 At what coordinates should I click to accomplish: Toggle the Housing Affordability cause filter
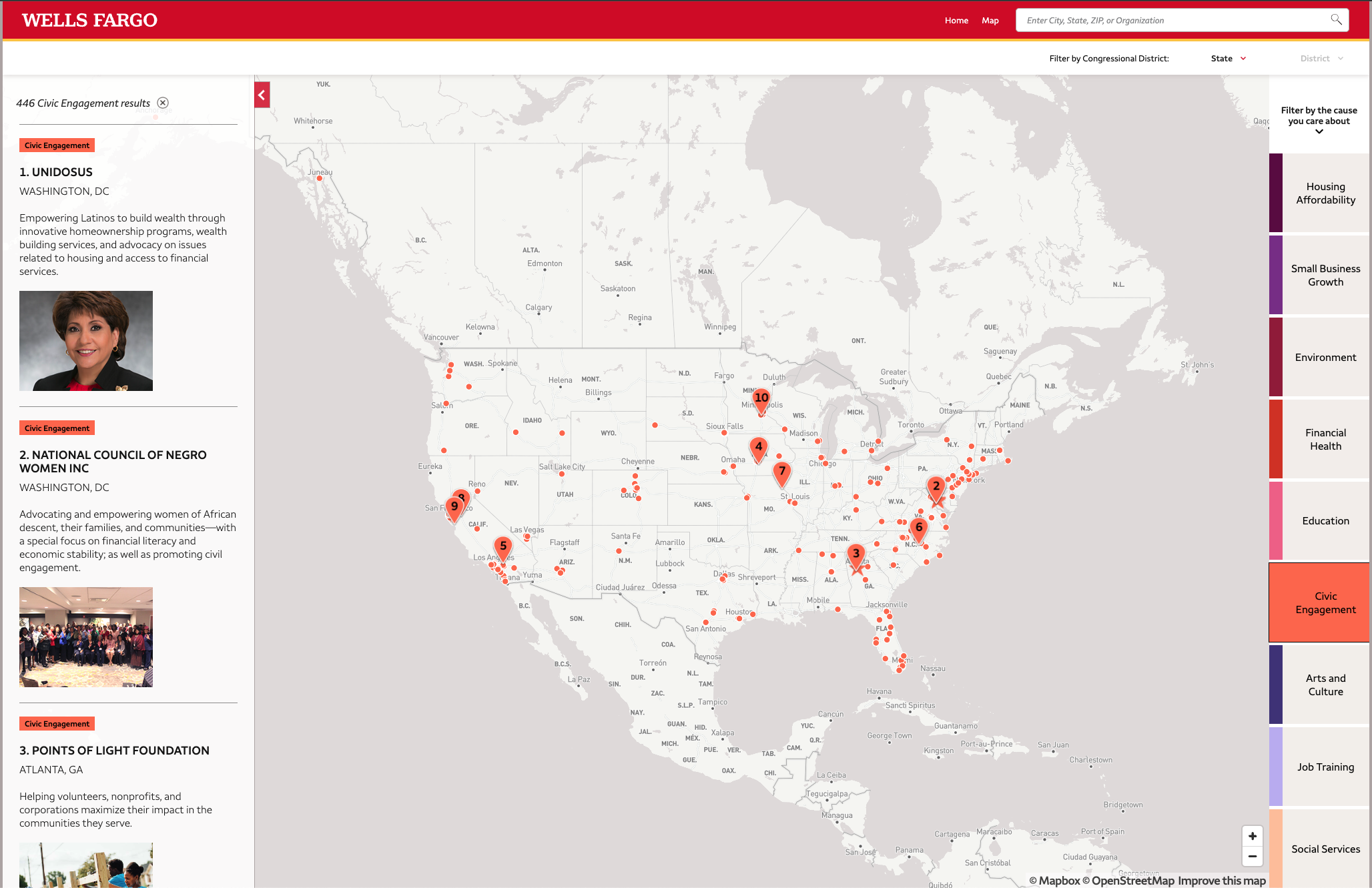tap(1325, 193)
